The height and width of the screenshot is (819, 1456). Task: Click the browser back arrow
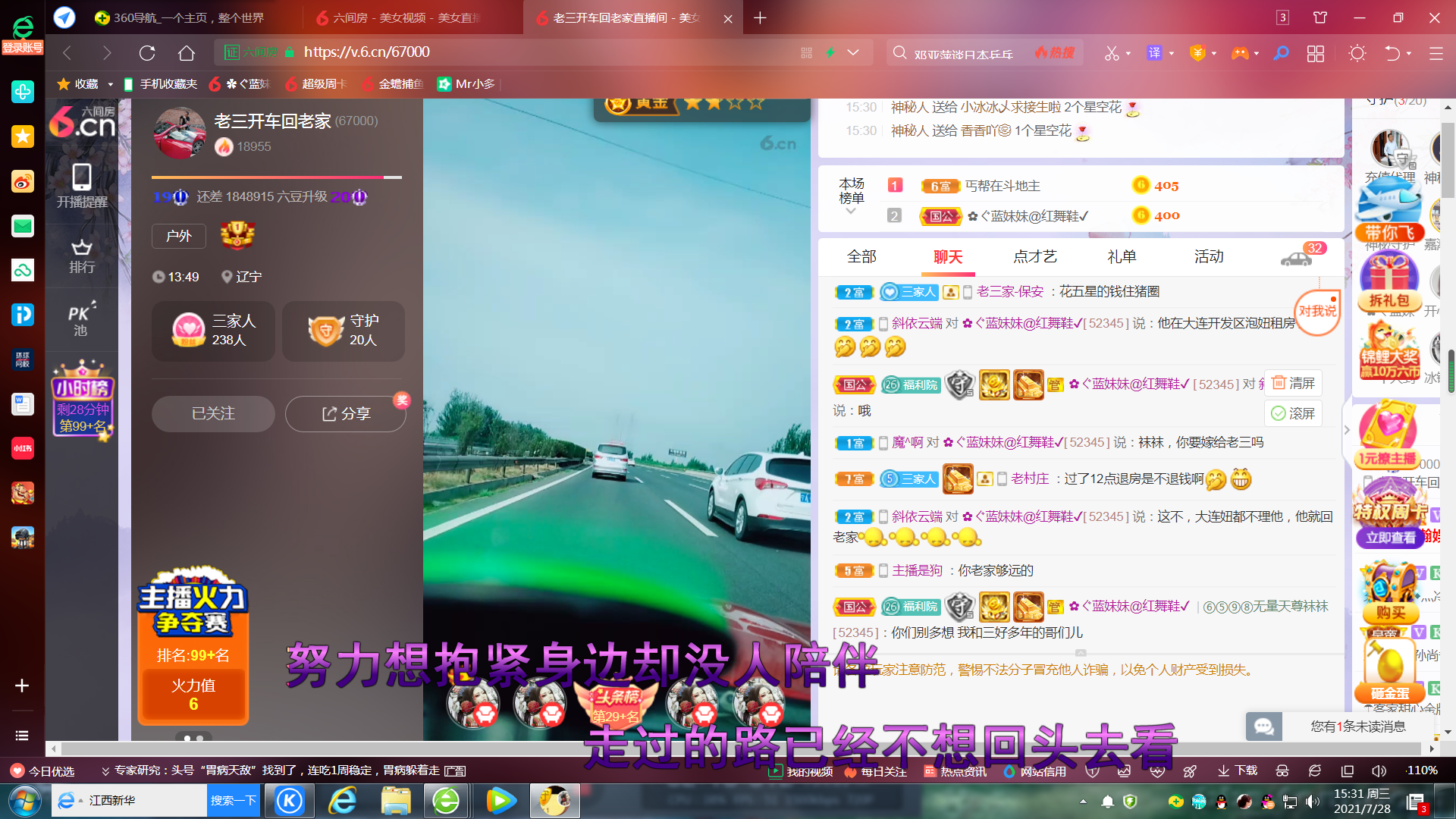[67, 52]
